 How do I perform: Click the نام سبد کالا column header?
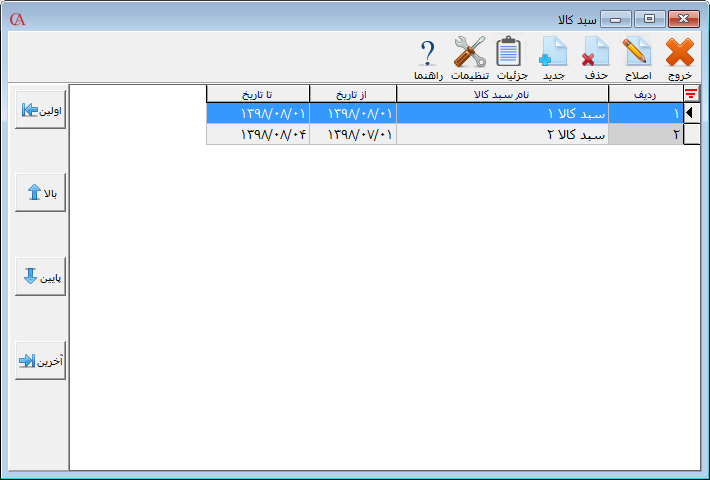[502, 94]
